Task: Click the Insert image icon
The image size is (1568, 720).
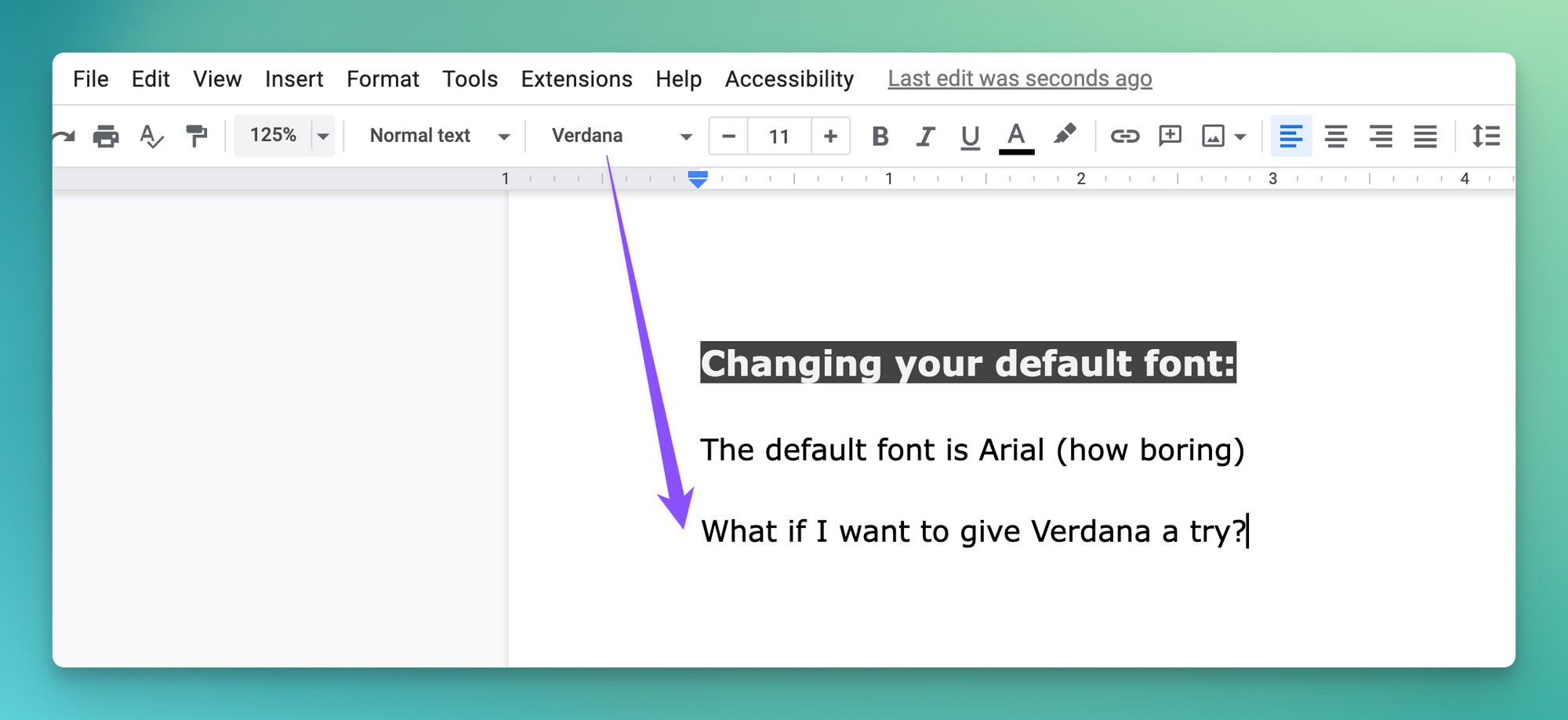Action: (x=1213, y=136)
